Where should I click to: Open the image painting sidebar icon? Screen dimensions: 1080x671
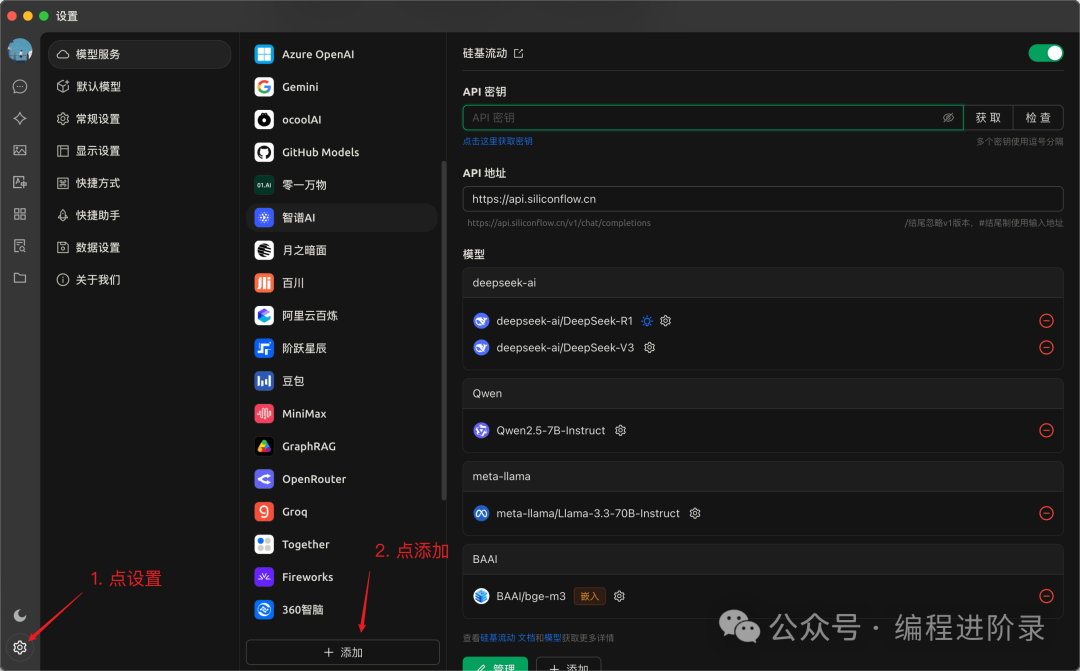(x=20, y=150)
